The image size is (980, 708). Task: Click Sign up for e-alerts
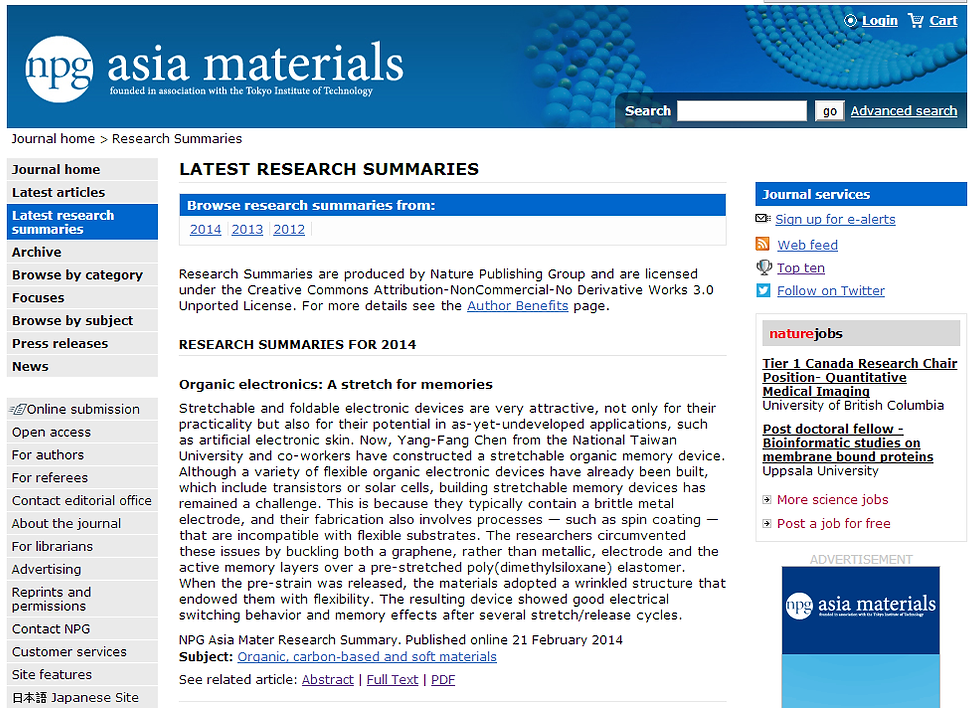click(x=835, y=219)
